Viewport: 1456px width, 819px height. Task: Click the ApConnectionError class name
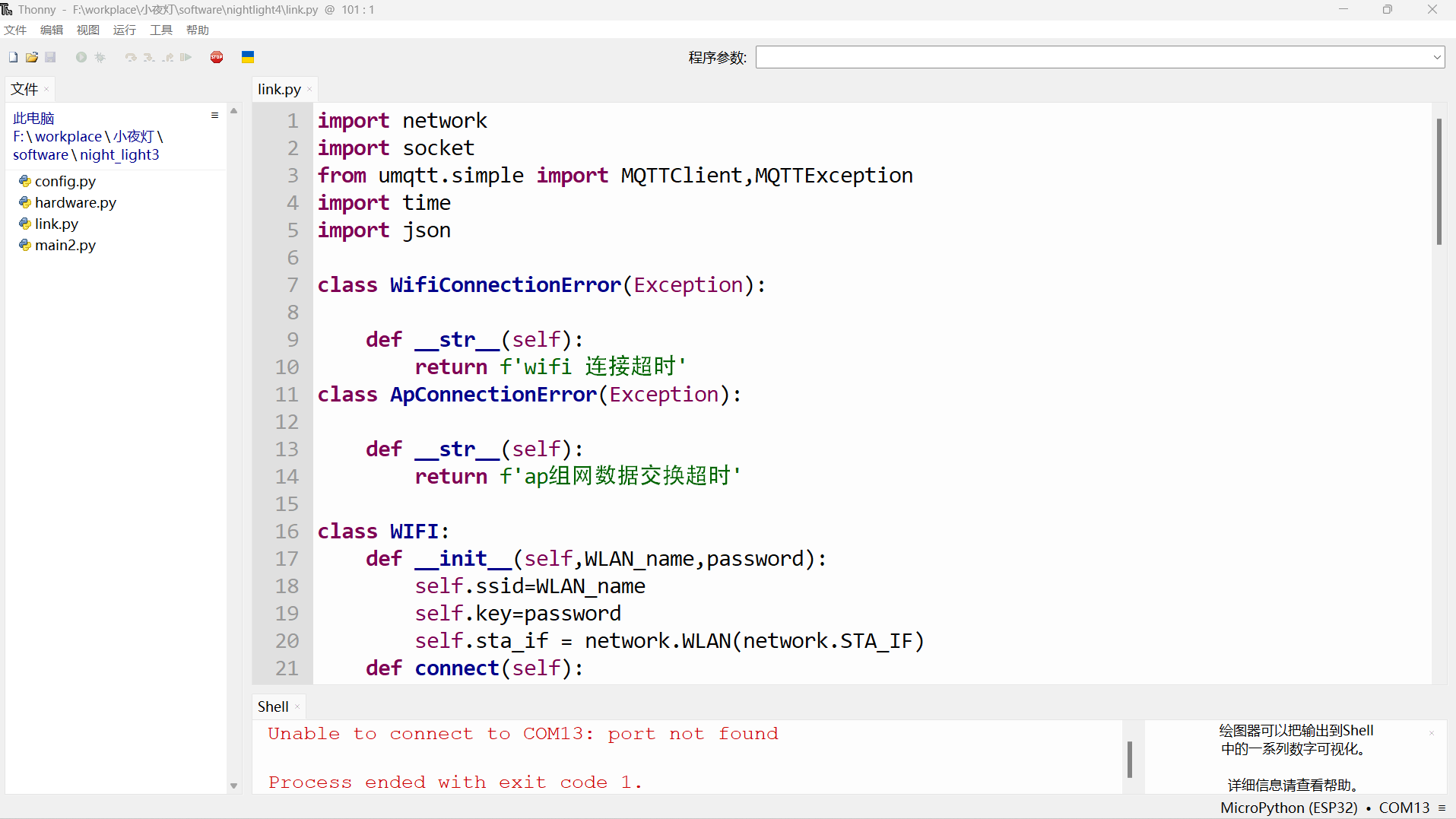click(x=493, y=395)
